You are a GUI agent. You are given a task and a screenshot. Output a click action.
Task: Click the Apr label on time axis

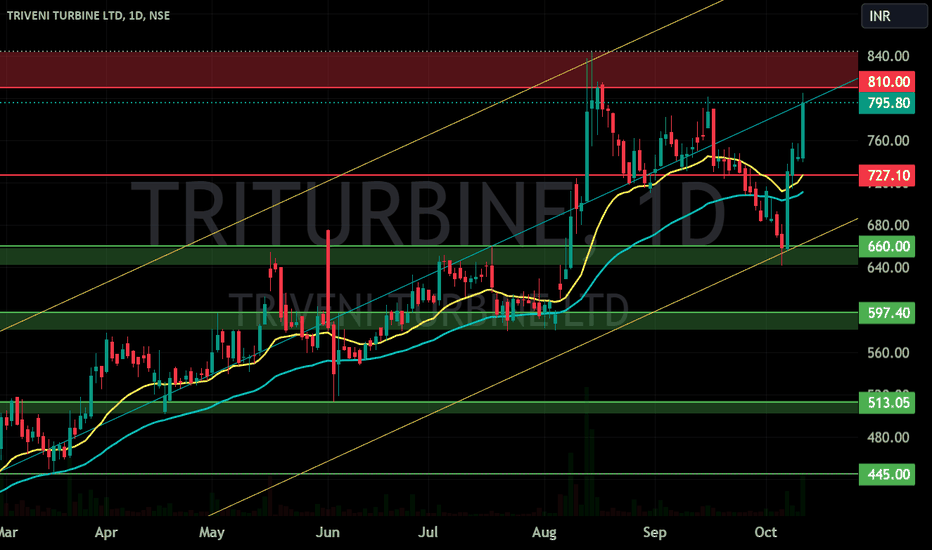(106, 532)
